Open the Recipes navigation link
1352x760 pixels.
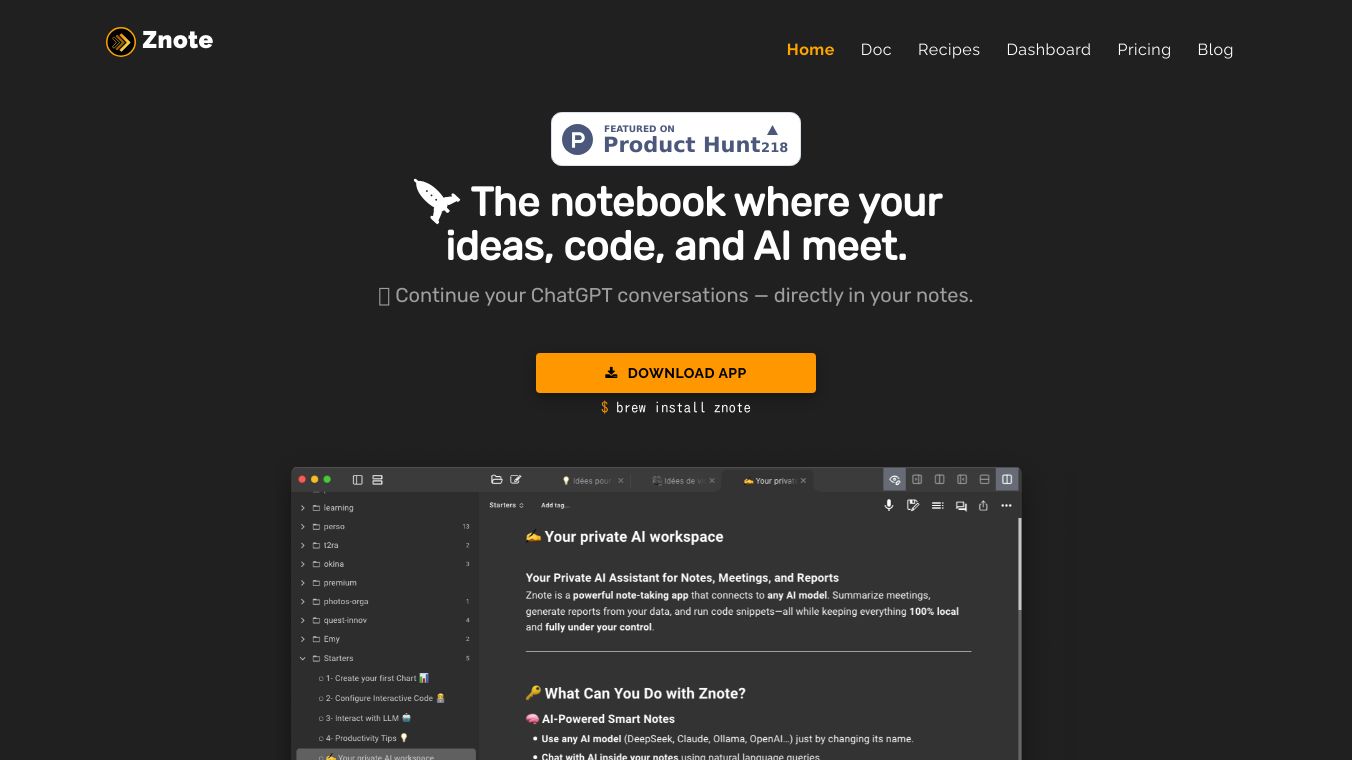coord(949,50)
